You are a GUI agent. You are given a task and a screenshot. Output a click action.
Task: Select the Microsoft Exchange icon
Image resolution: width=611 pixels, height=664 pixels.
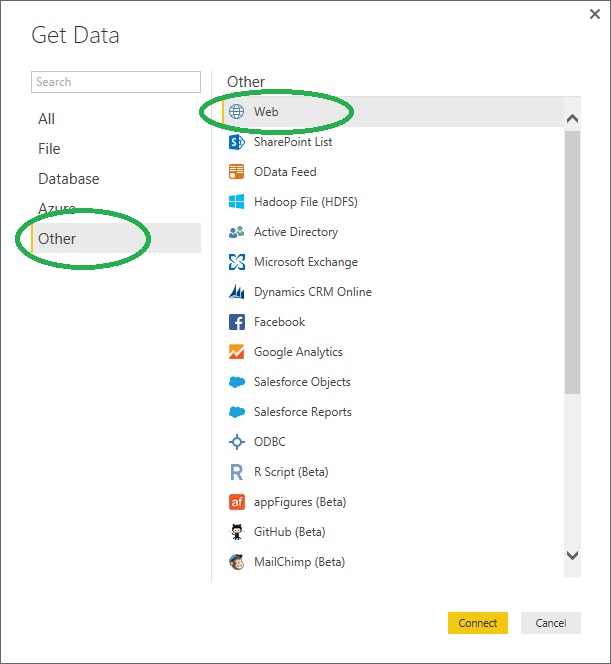click(237, 262)
